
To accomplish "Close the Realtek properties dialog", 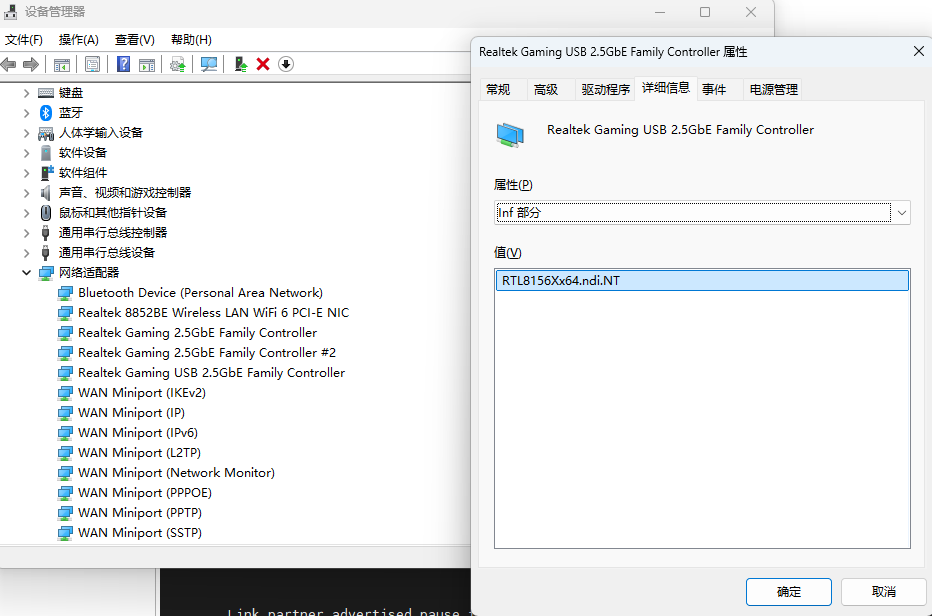I will coord(918,52).
